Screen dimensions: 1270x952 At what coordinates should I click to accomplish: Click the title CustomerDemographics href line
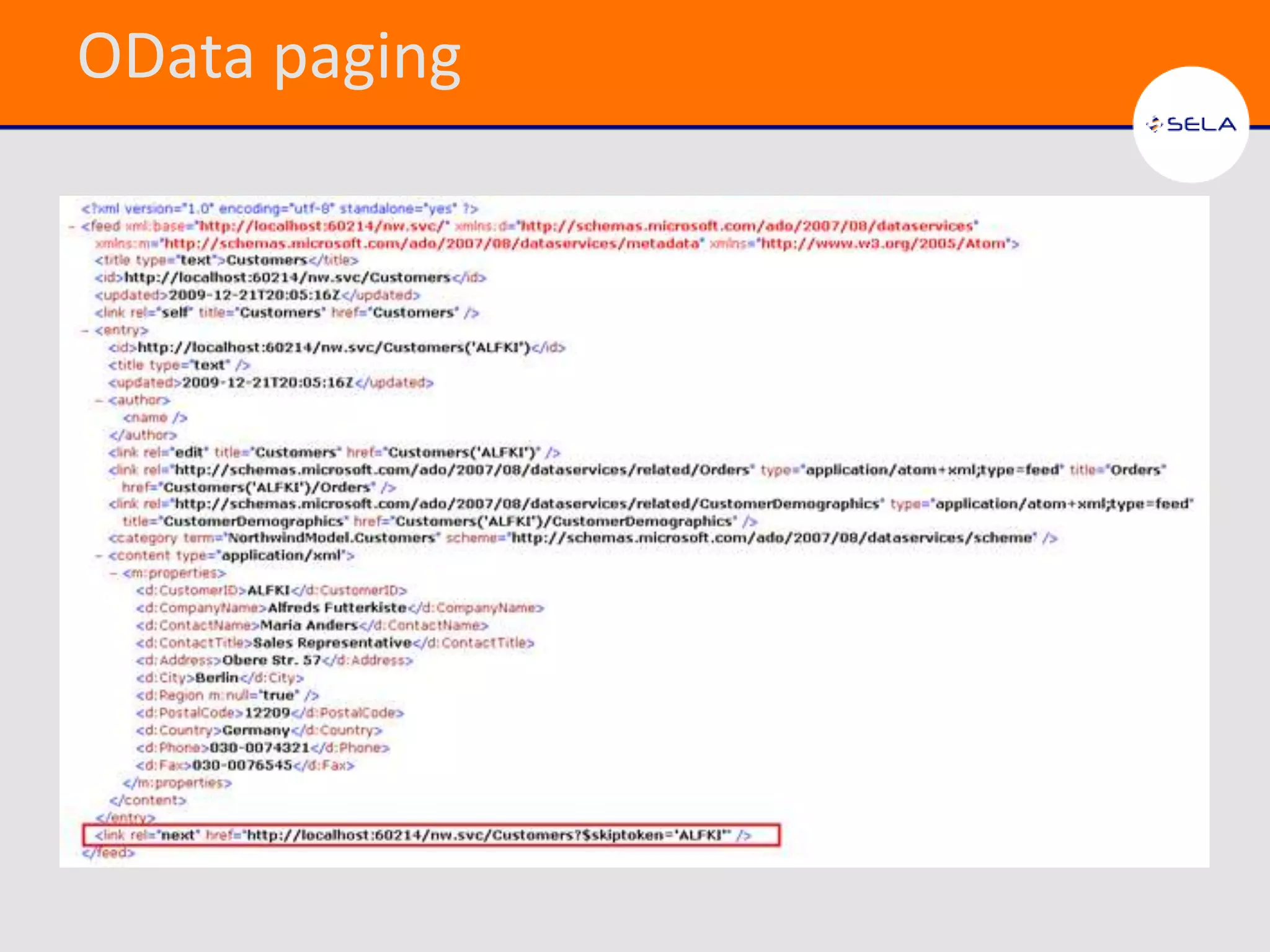pos(440,521)
